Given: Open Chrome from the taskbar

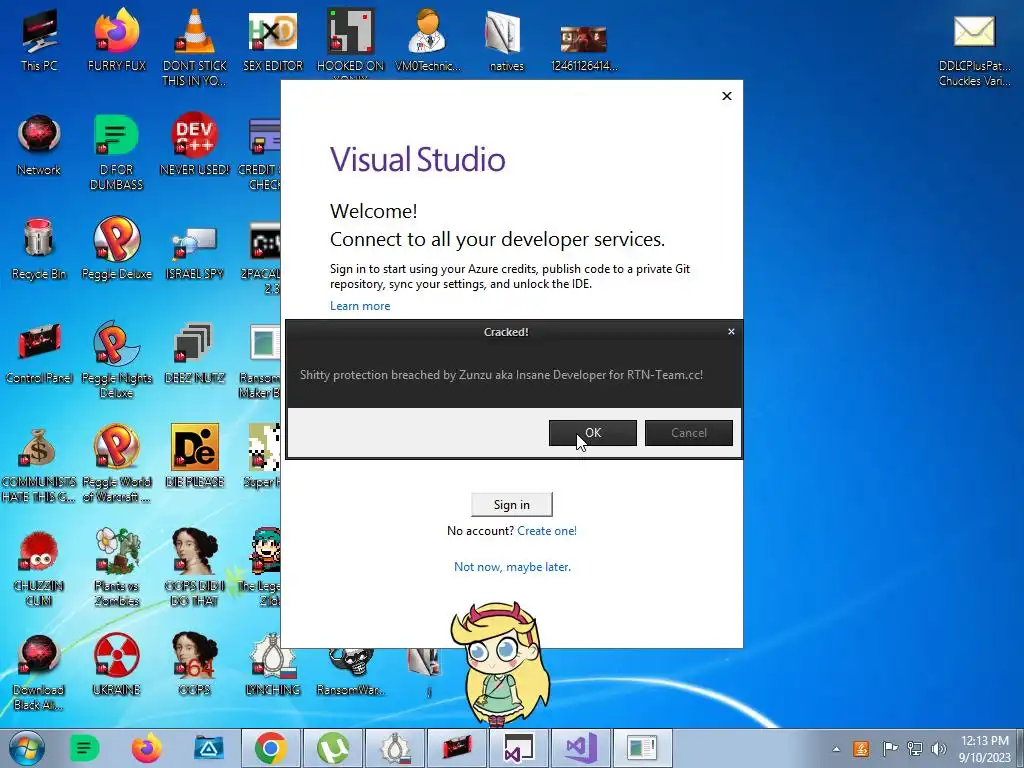Looking at the screenshot, I should (x=271, y=748).
